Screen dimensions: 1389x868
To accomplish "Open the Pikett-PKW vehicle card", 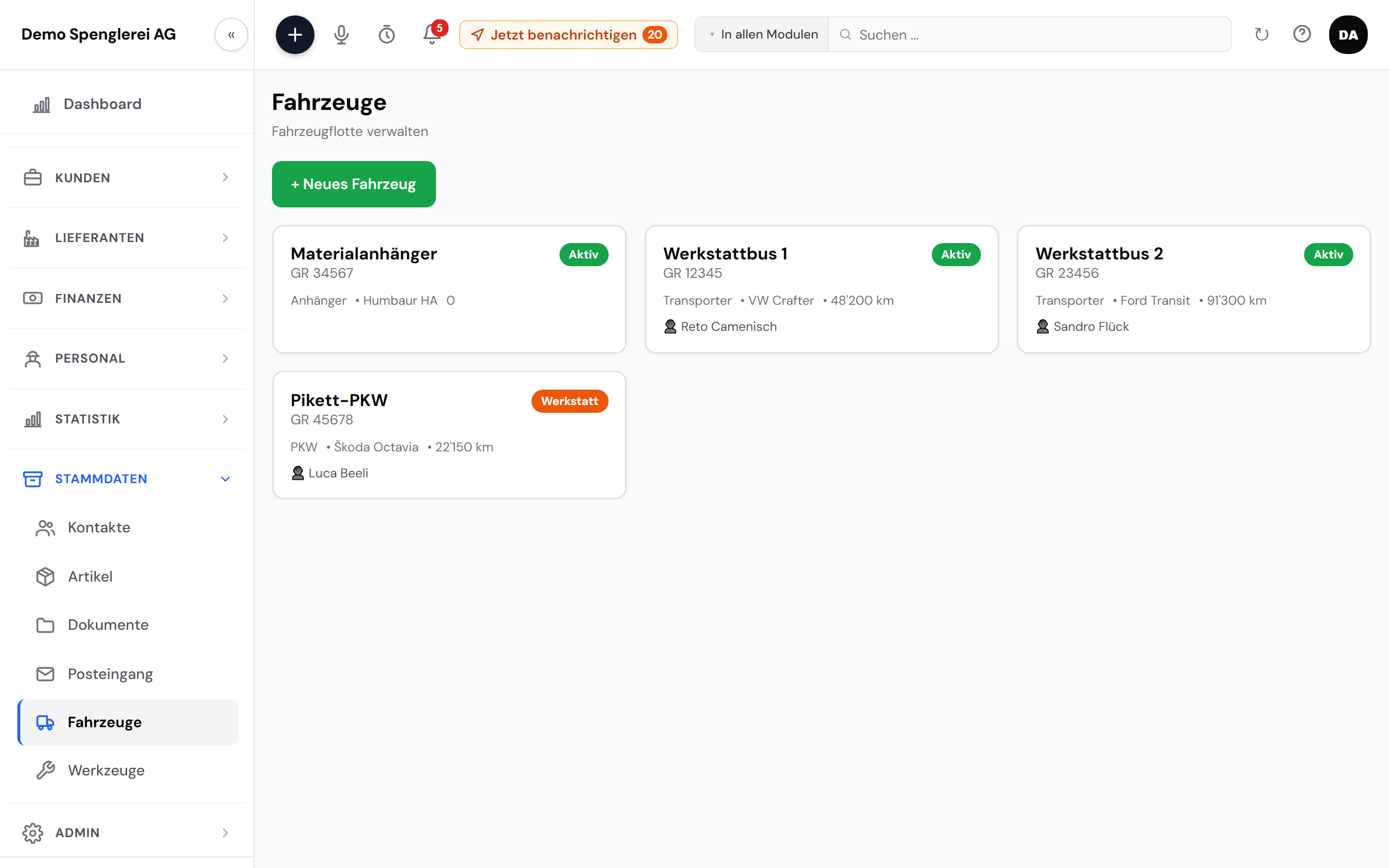I will pyautogui.click(x=449, y=435).
